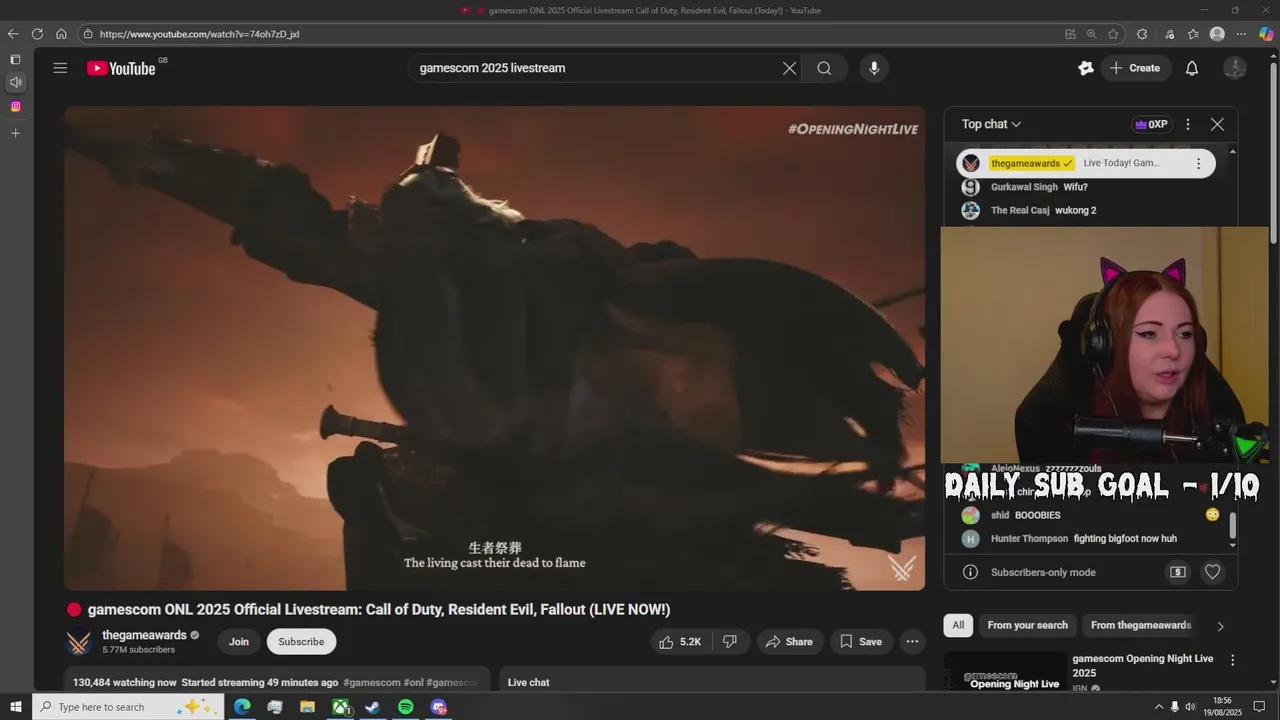1280x720 pixels.
Task: Show the next filter chips
Action: click(1220, 626)
